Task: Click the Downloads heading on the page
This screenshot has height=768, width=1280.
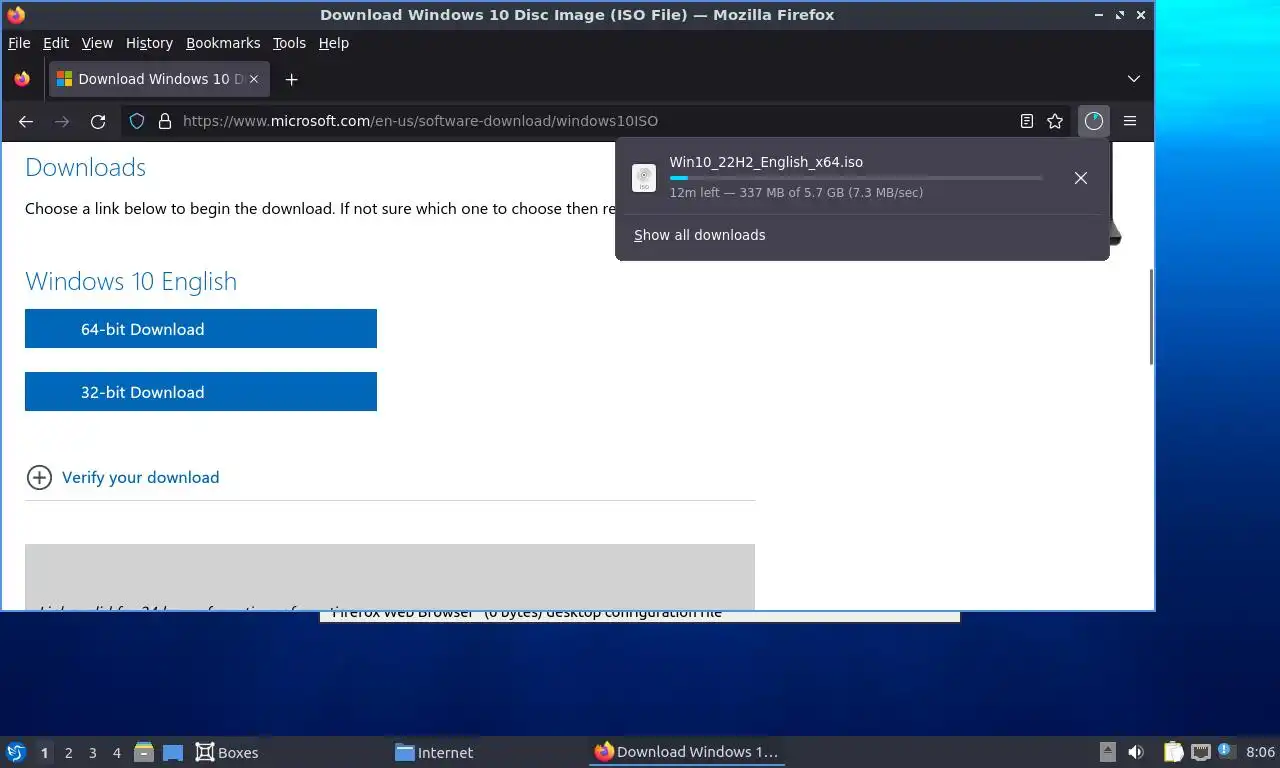Action: click(85, 167)
